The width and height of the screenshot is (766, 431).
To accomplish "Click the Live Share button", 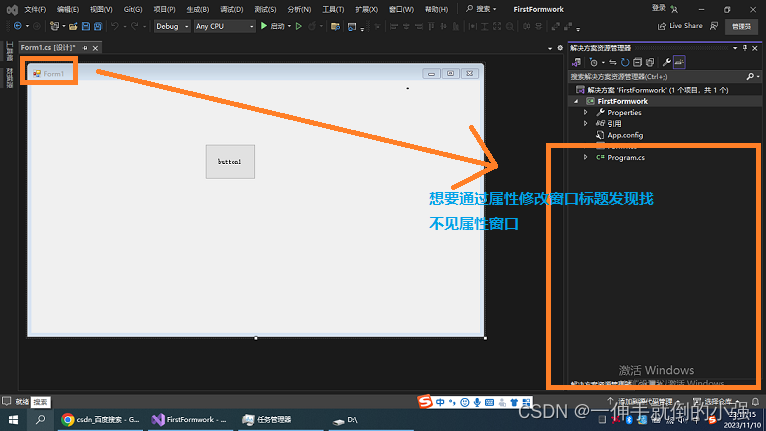I will tap(680, 26).
